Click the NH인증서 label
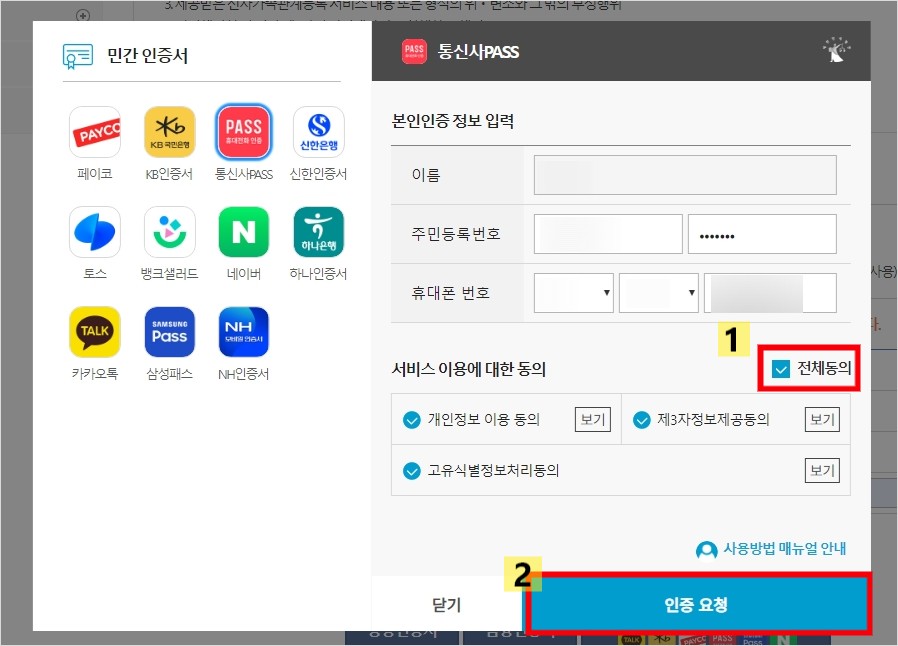This screenshot has width=898, height=646. [244, 374]
